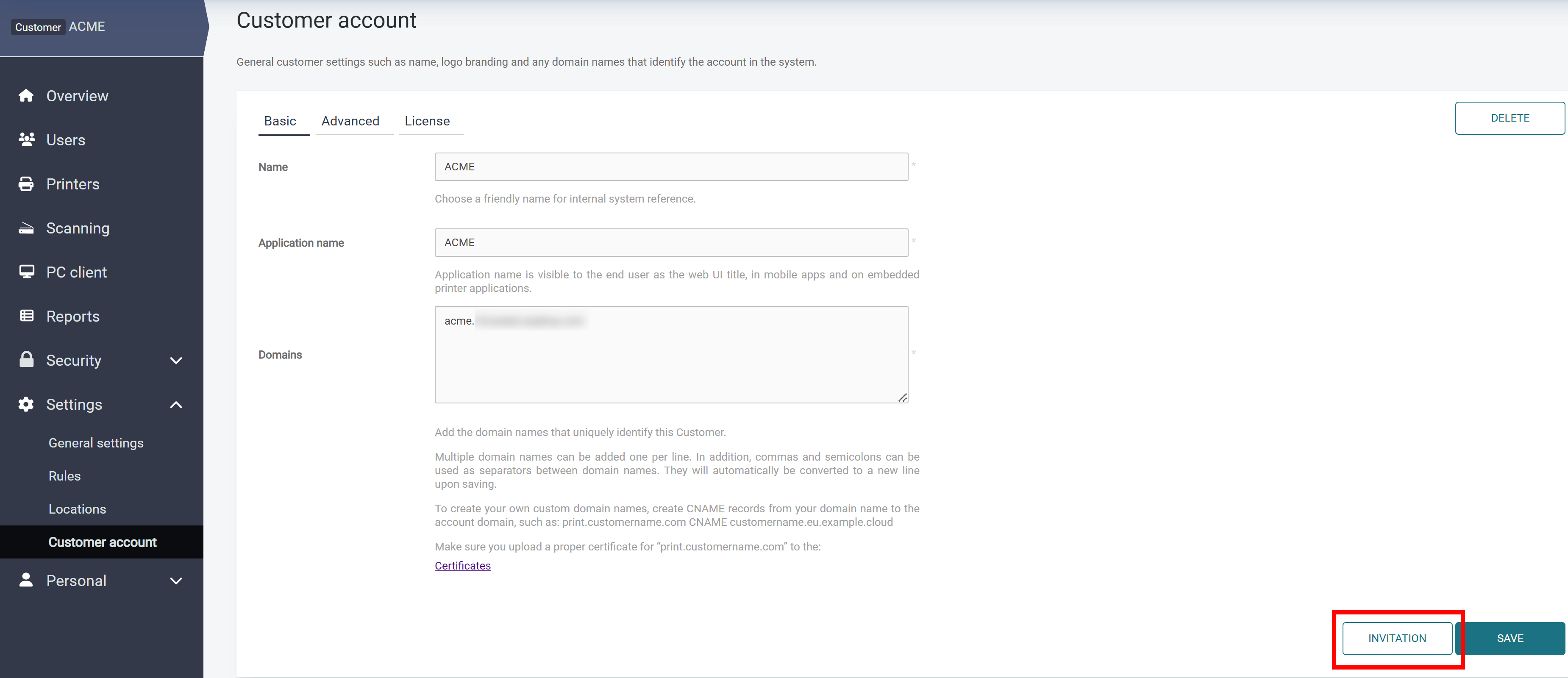Click the Overview home icon
Viewport: 1568px width, 678px height.
click(x=25, y=95)
